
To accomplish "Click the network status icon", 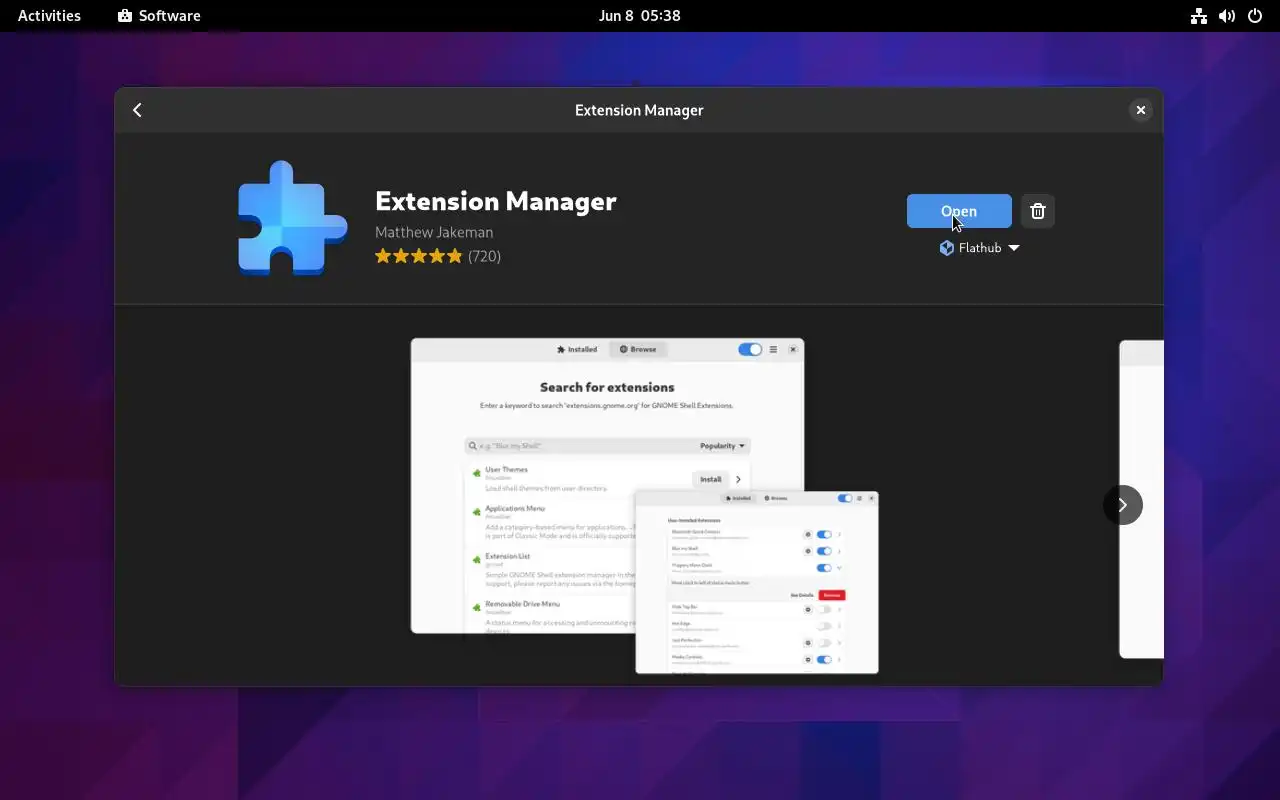I will [1199, 15].
